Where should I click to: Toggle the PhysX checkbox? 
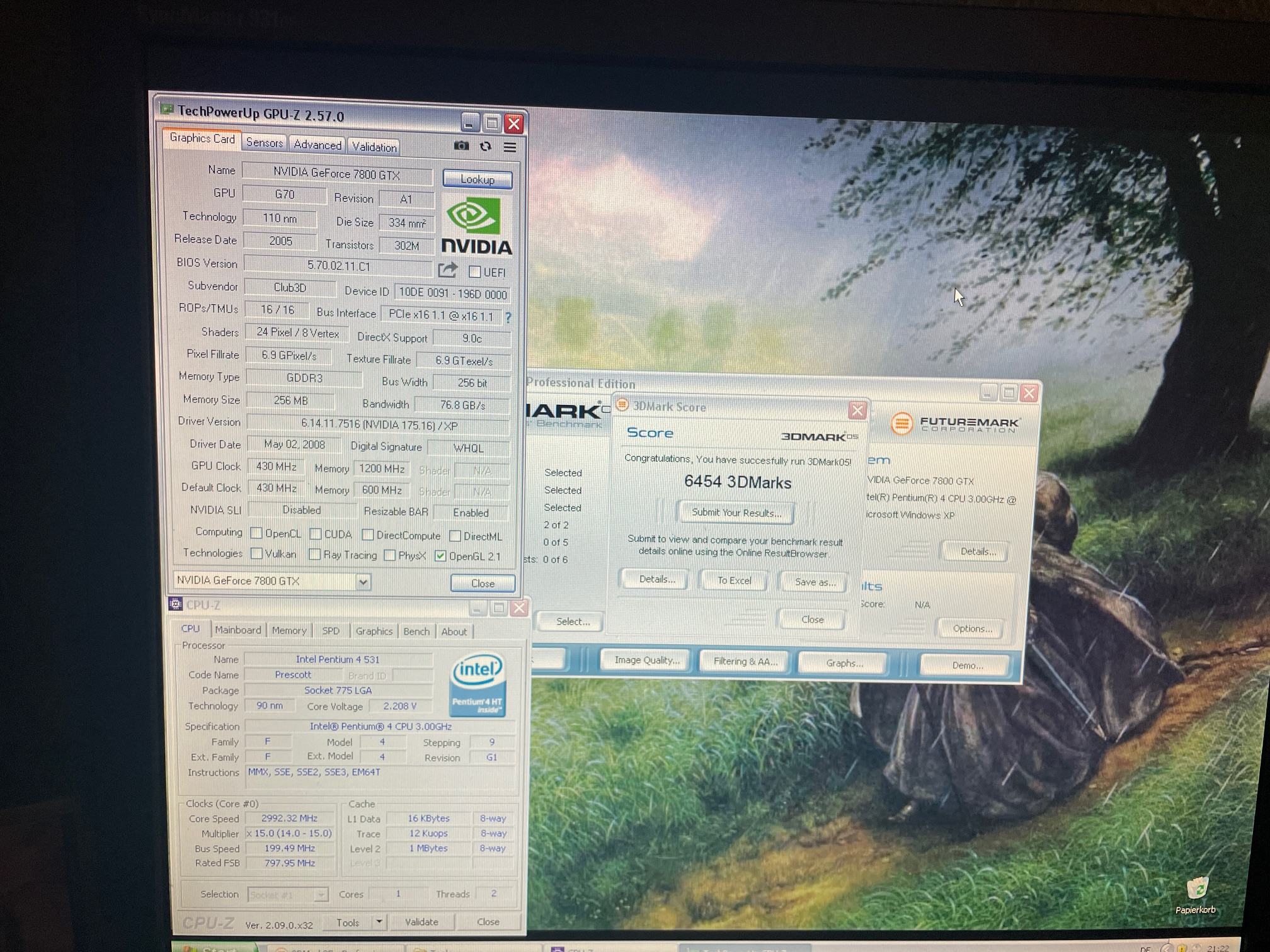(x=389, y=555)
